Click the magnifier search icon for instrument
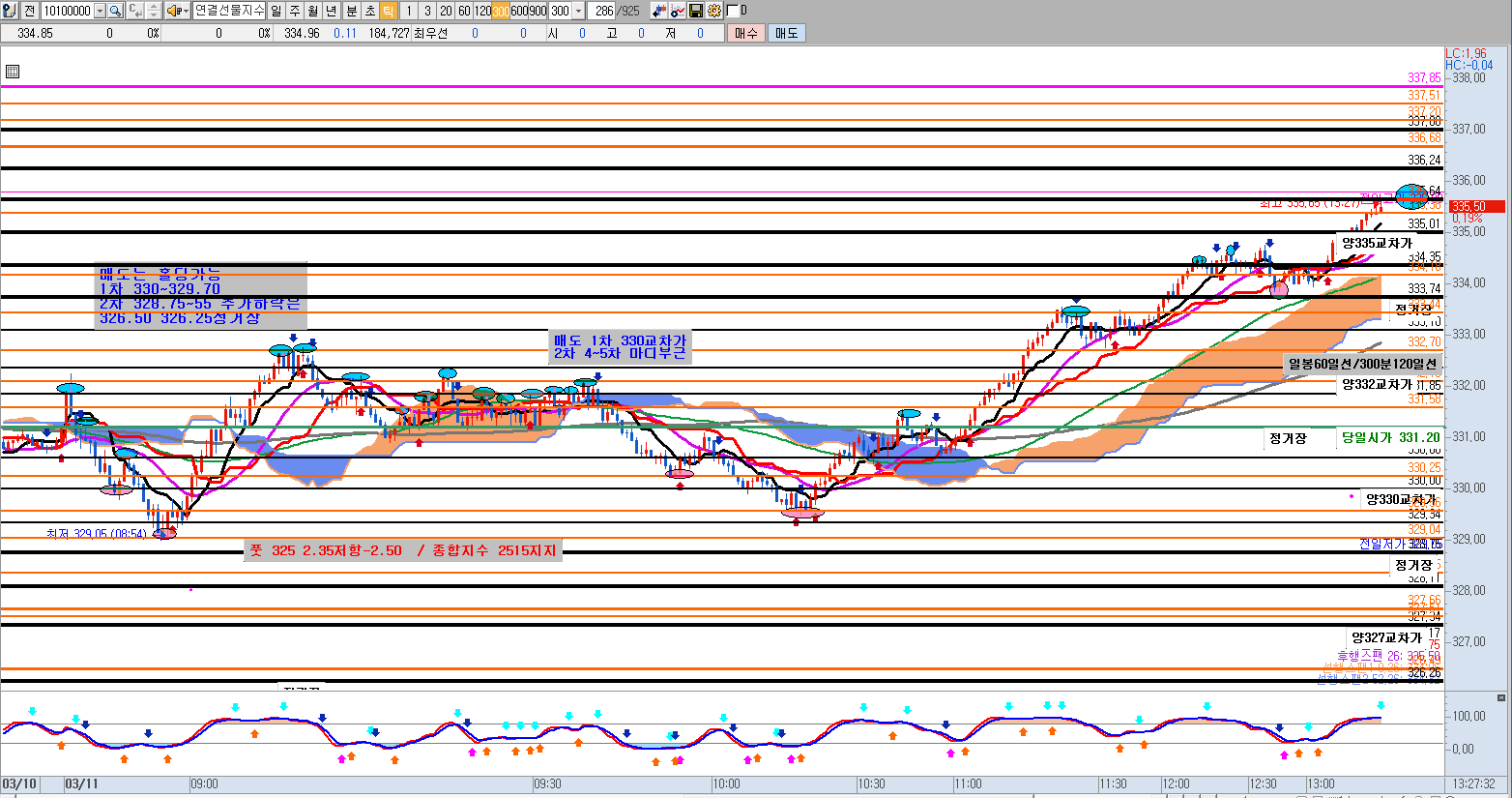This screenshot has width=1512, height=798. click(115, 11)
